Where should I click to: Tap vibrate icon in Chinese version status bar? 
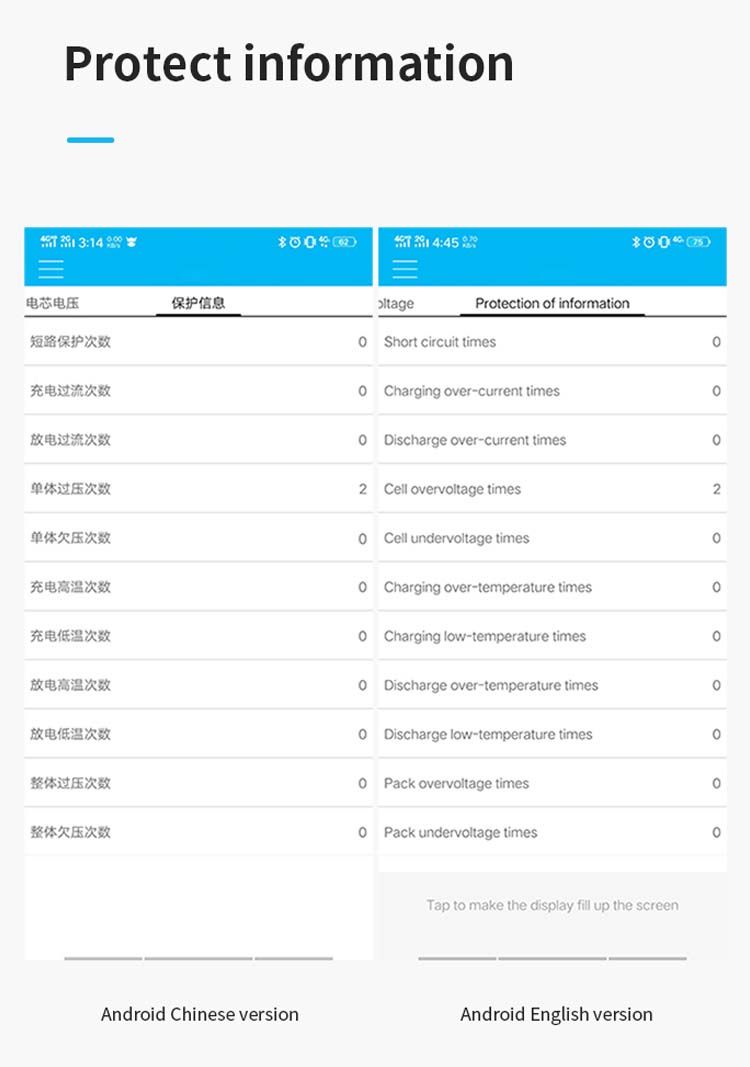tap(310, 242)
